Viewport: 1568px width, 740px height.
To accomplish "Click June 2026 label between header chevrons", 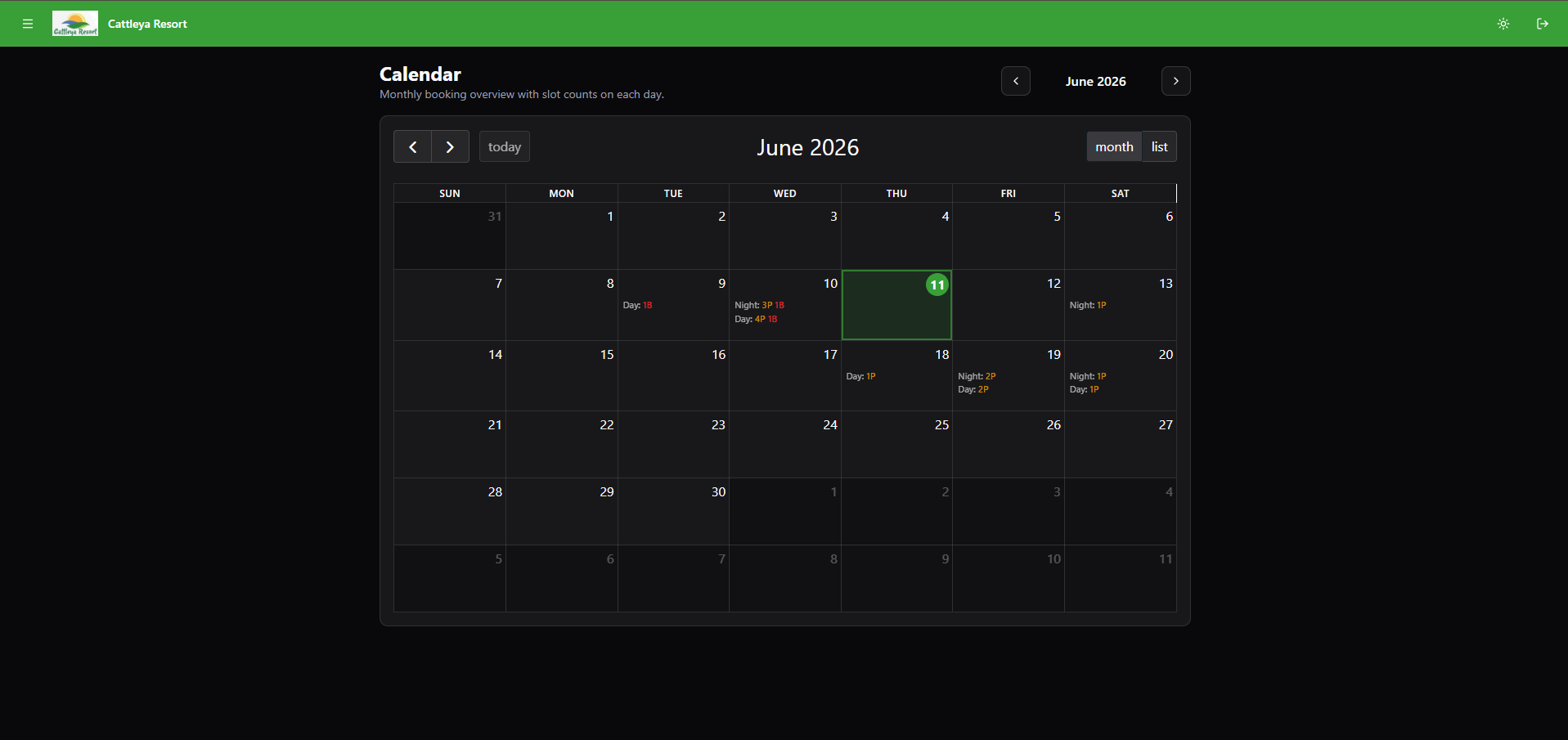I will (1096, 81).
